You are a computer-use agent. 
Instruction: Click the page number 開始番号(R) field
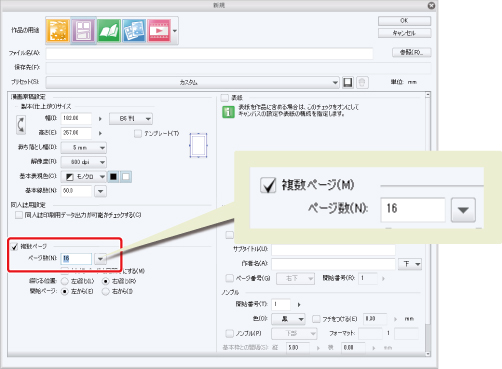click(x=368, y=278)
